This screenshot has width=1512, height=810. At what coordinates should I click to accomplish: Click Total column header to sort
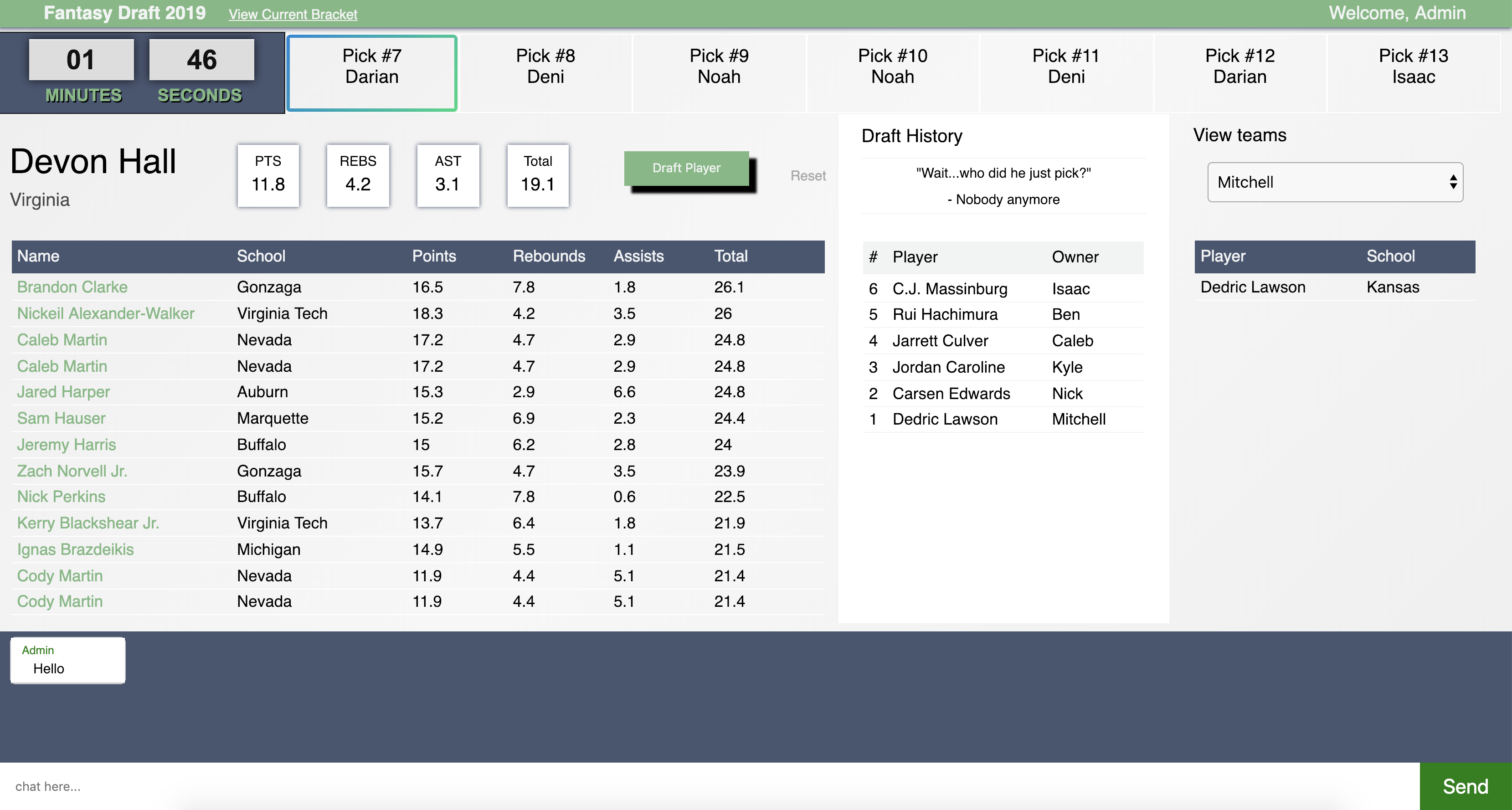(x=730, y=257)
